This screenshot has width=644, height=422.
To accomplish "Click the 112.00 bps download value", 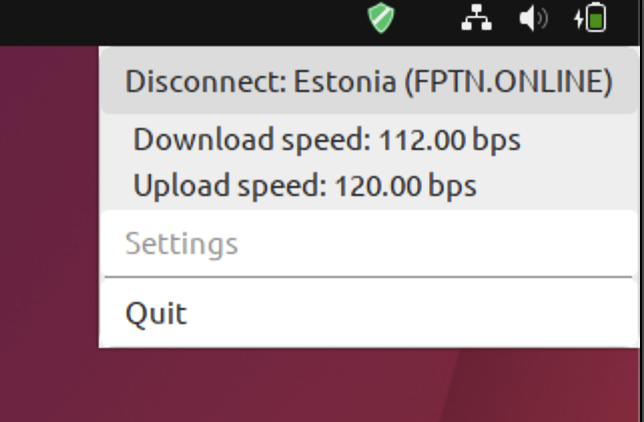I will 449,140.
